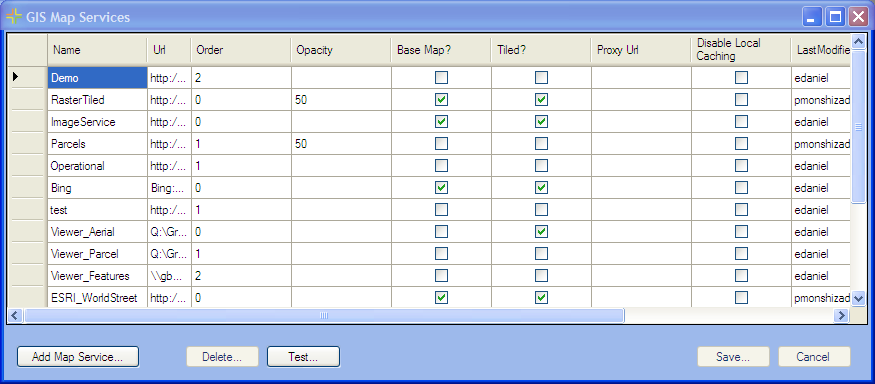Select the test name cell
This screenshot has height=384, width=875.
97,210
